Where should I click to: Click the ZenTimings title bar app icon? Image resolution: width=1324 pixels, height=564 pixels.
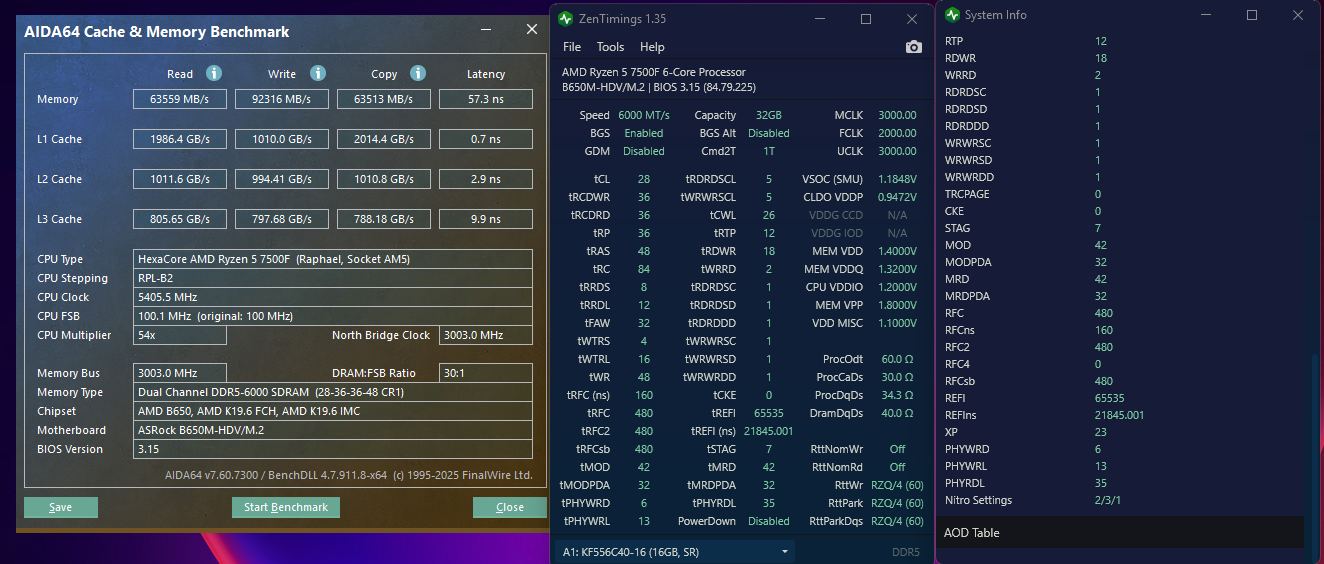(566, 19)
